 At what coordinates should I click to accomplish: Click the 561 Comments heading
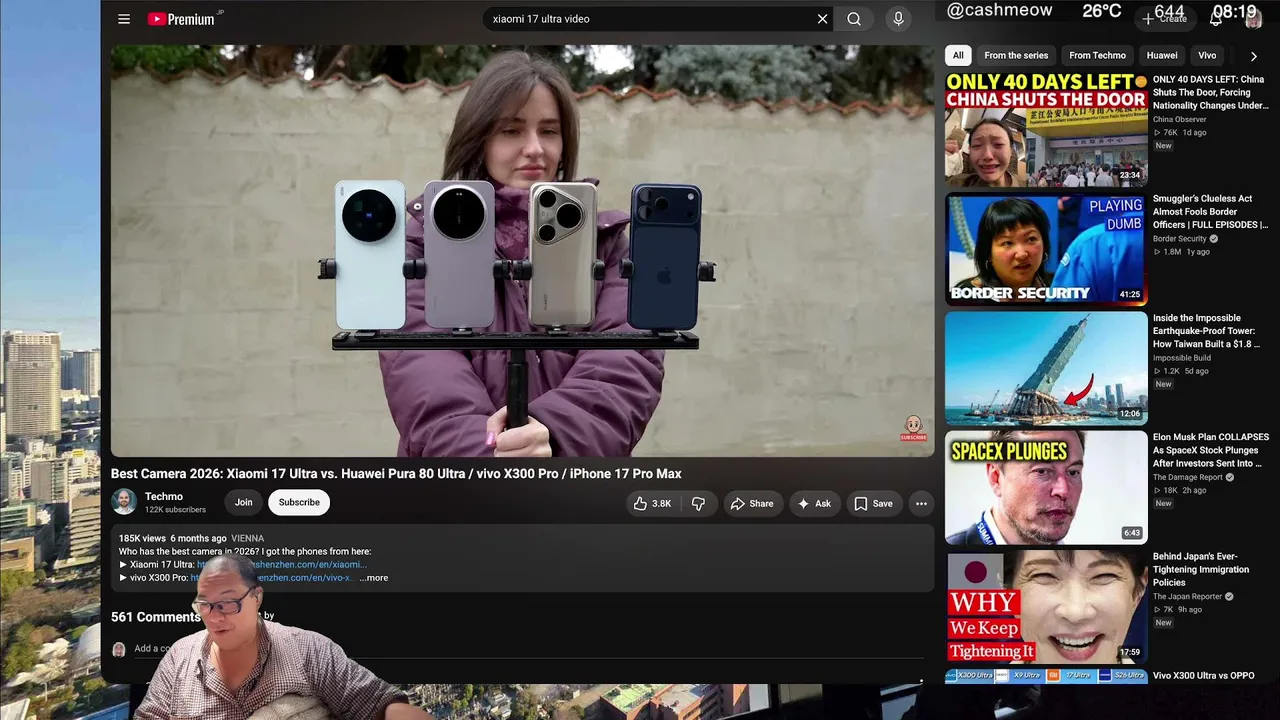click(156, 617)
